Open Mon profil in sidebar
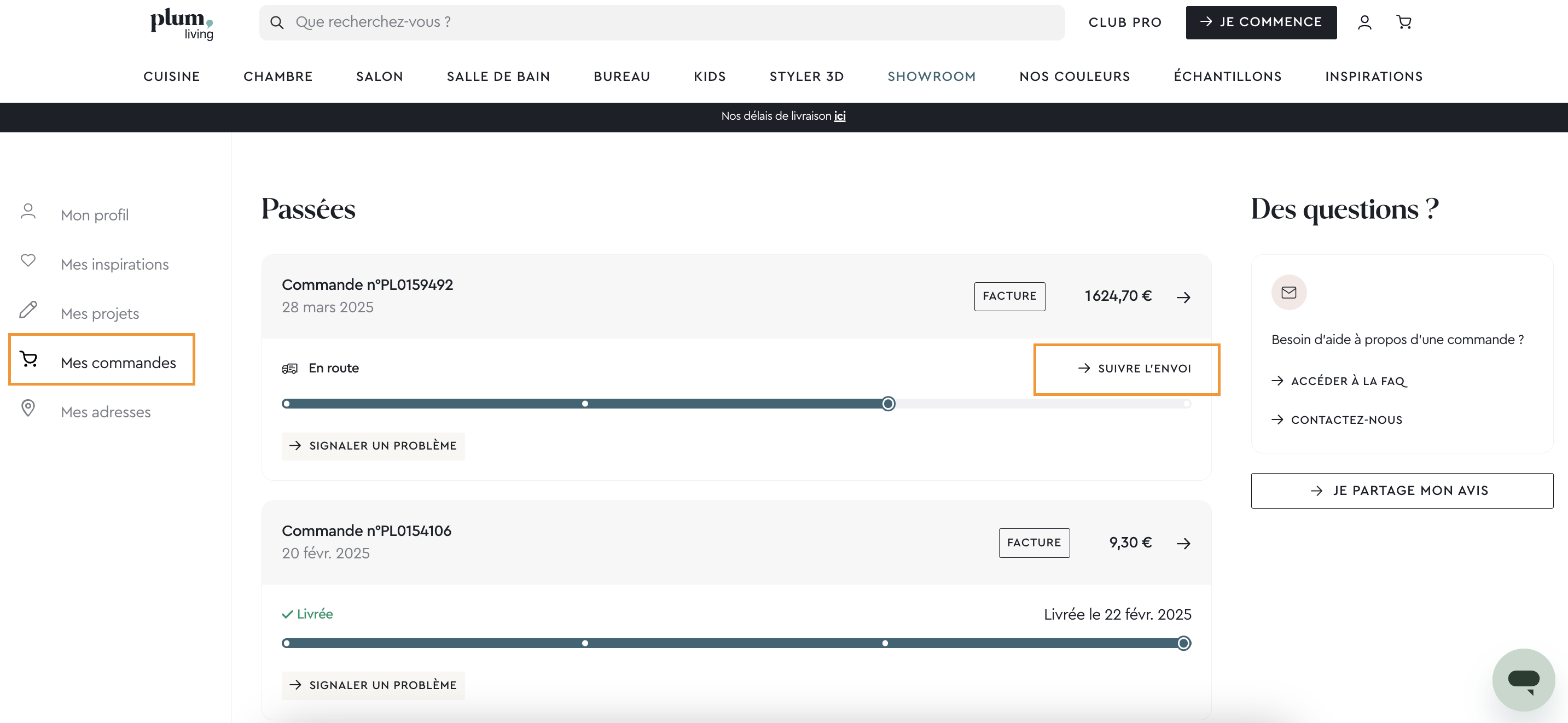This screenshot has width=1568, height=723. (94, 215)
